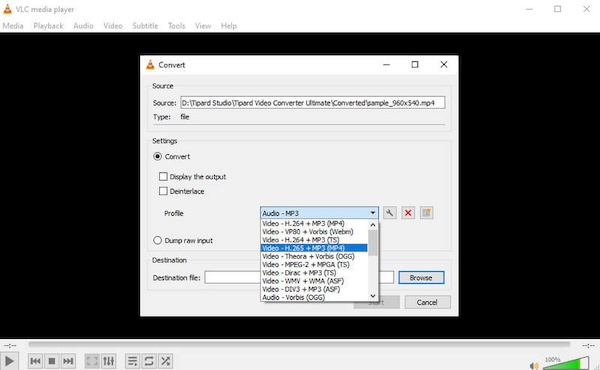
Task: Enable the Deinterlace checkbox
Action: click(x=163, y=191)
